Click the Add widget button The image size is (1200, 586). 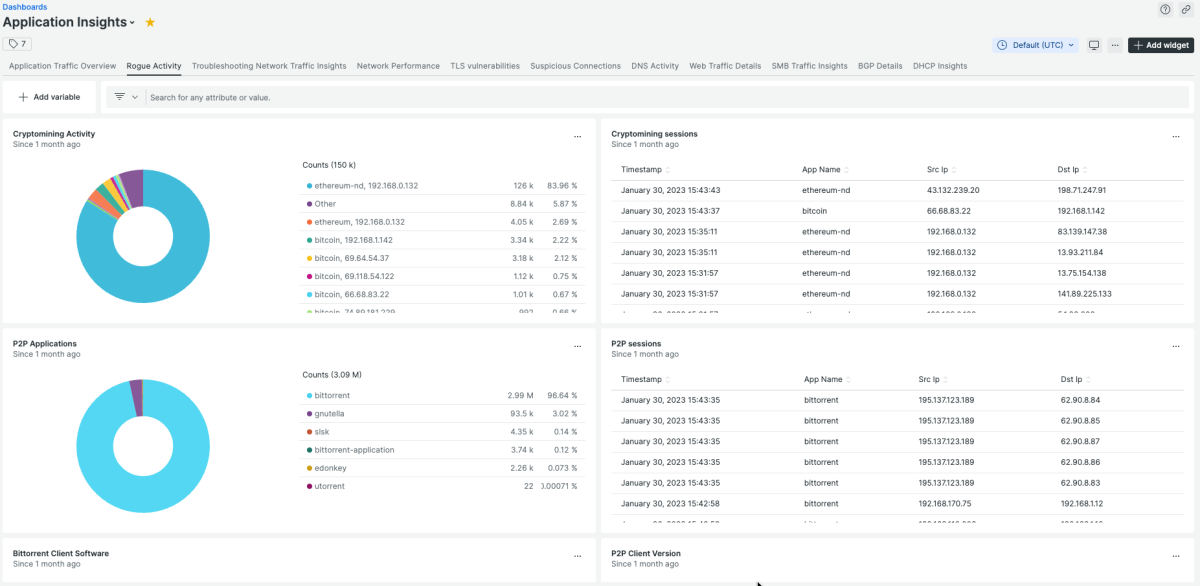pos(1160,45)
